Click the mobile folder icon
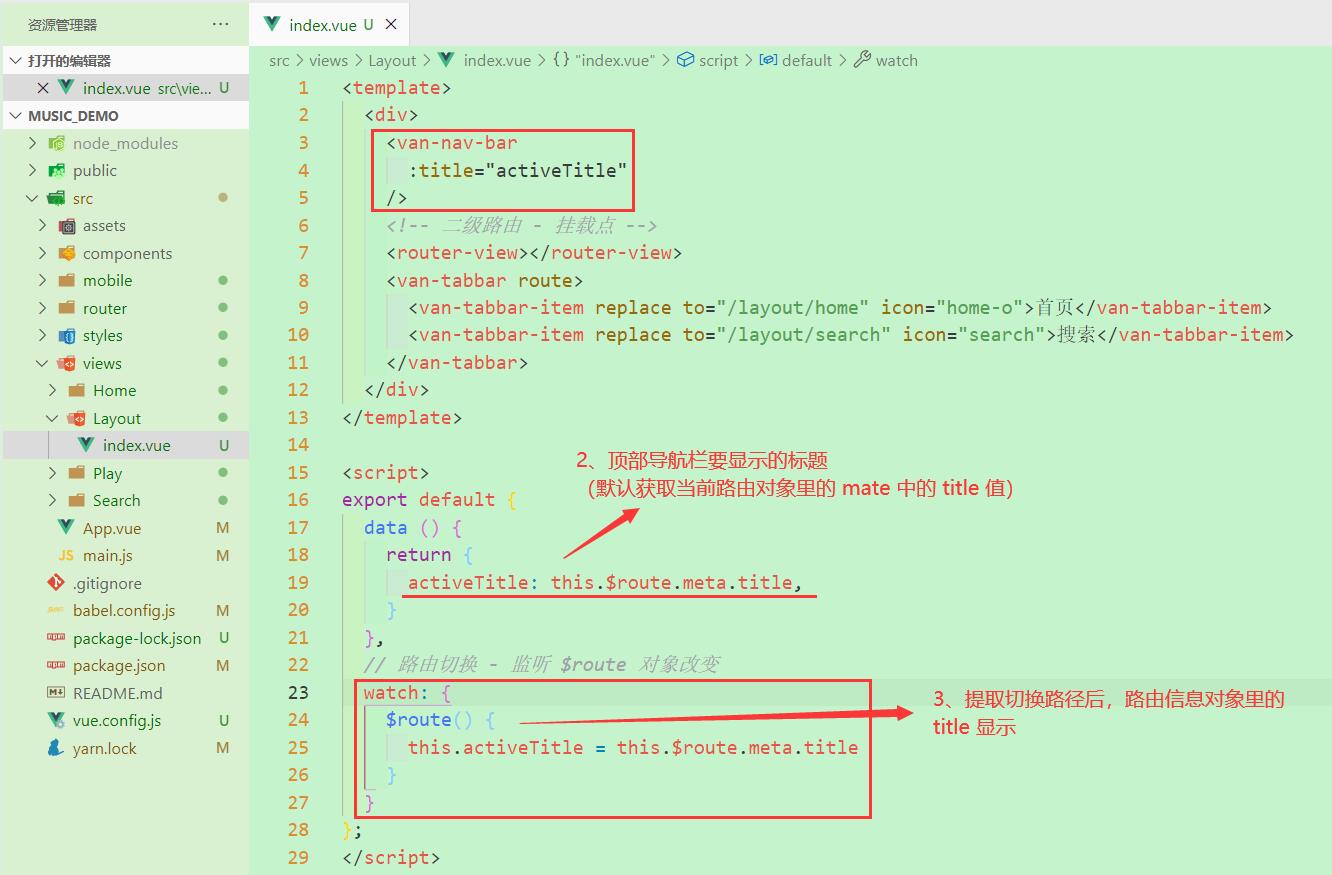Screen dimensions: 1332x875 pos(67,281)
